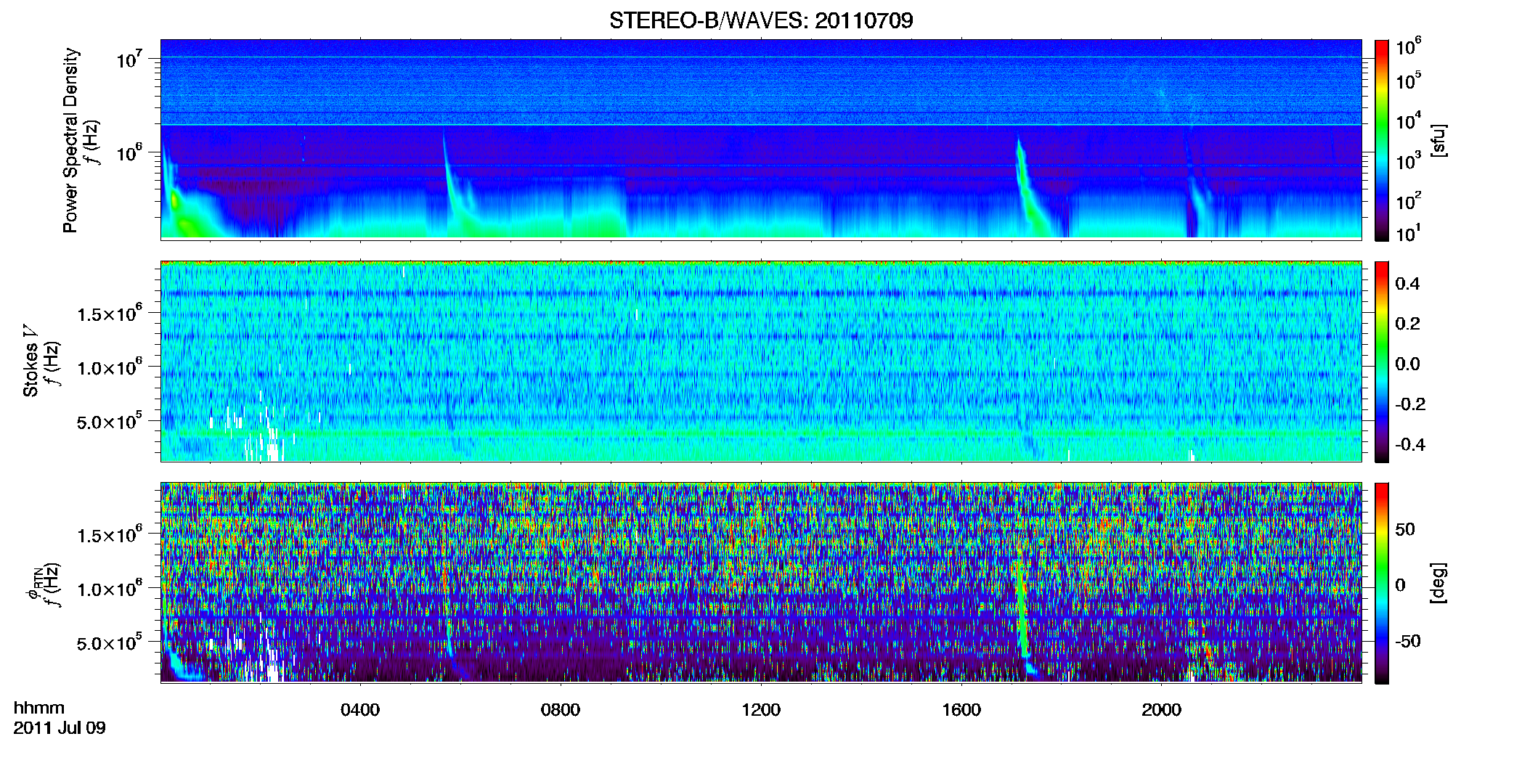The height and width of the screenshot is (784, 1522).
Task: Select the 0800 time axis label
Action: [561, 709]
